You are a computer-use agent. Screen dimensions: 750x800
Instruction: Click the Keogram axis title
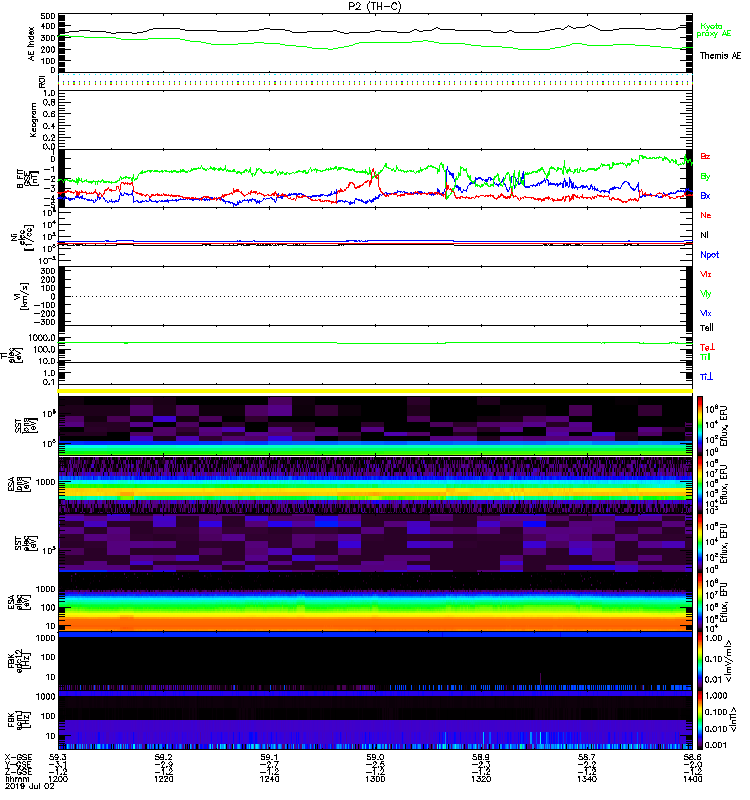click(33, 119)
